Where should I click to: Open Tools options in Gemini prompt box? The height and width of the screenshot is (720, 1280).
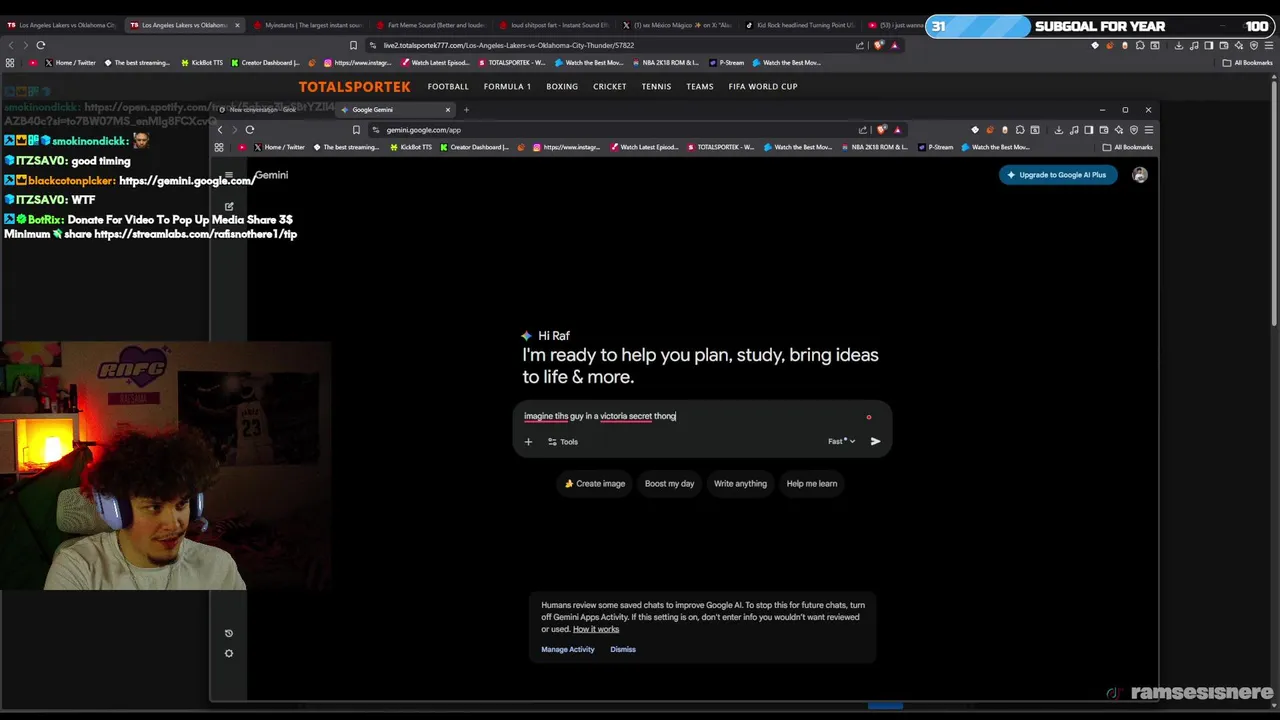(x=563, y=441)
